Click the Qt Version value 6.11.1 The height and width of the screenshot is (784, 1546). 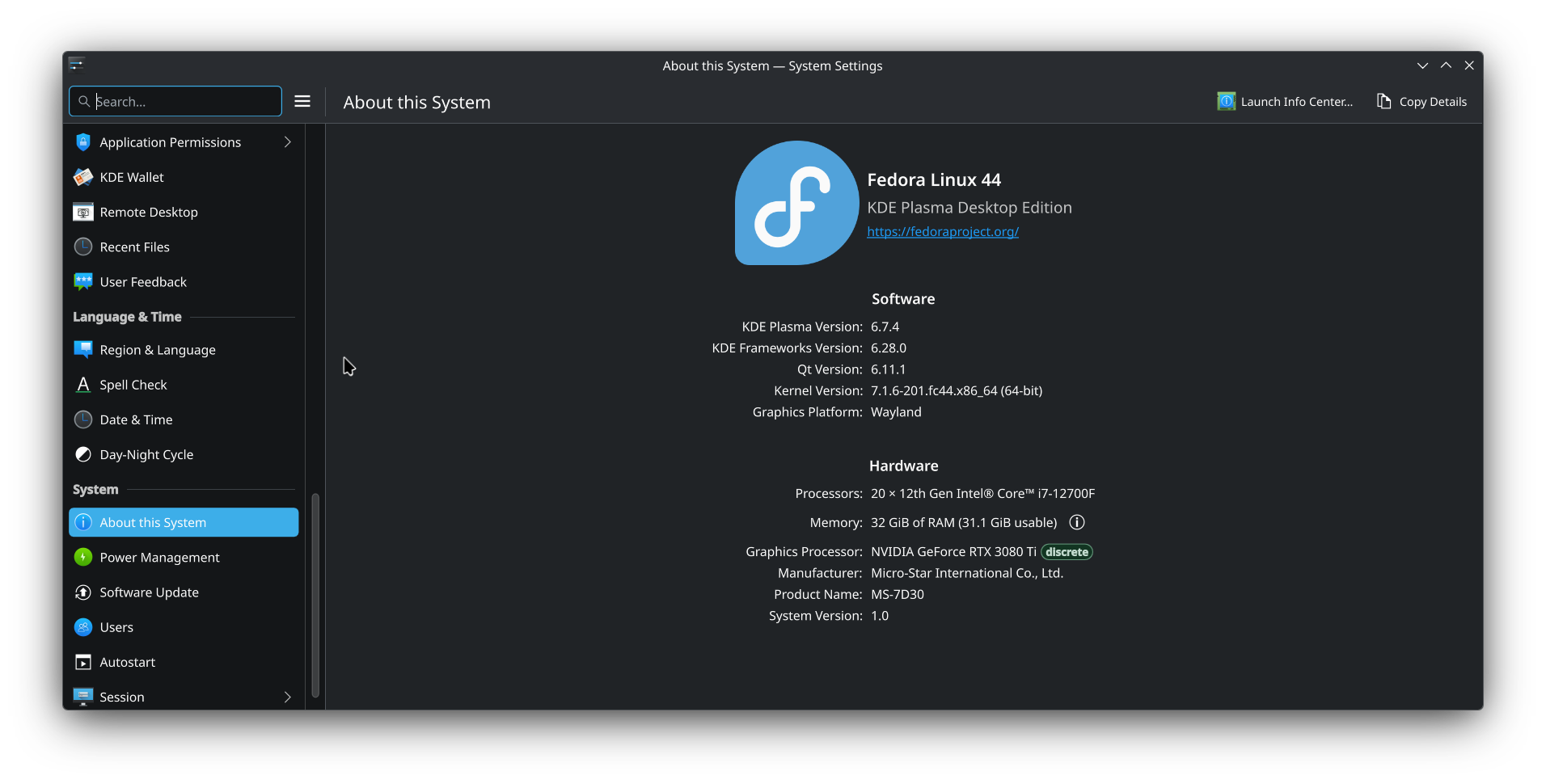click(888, 369)
